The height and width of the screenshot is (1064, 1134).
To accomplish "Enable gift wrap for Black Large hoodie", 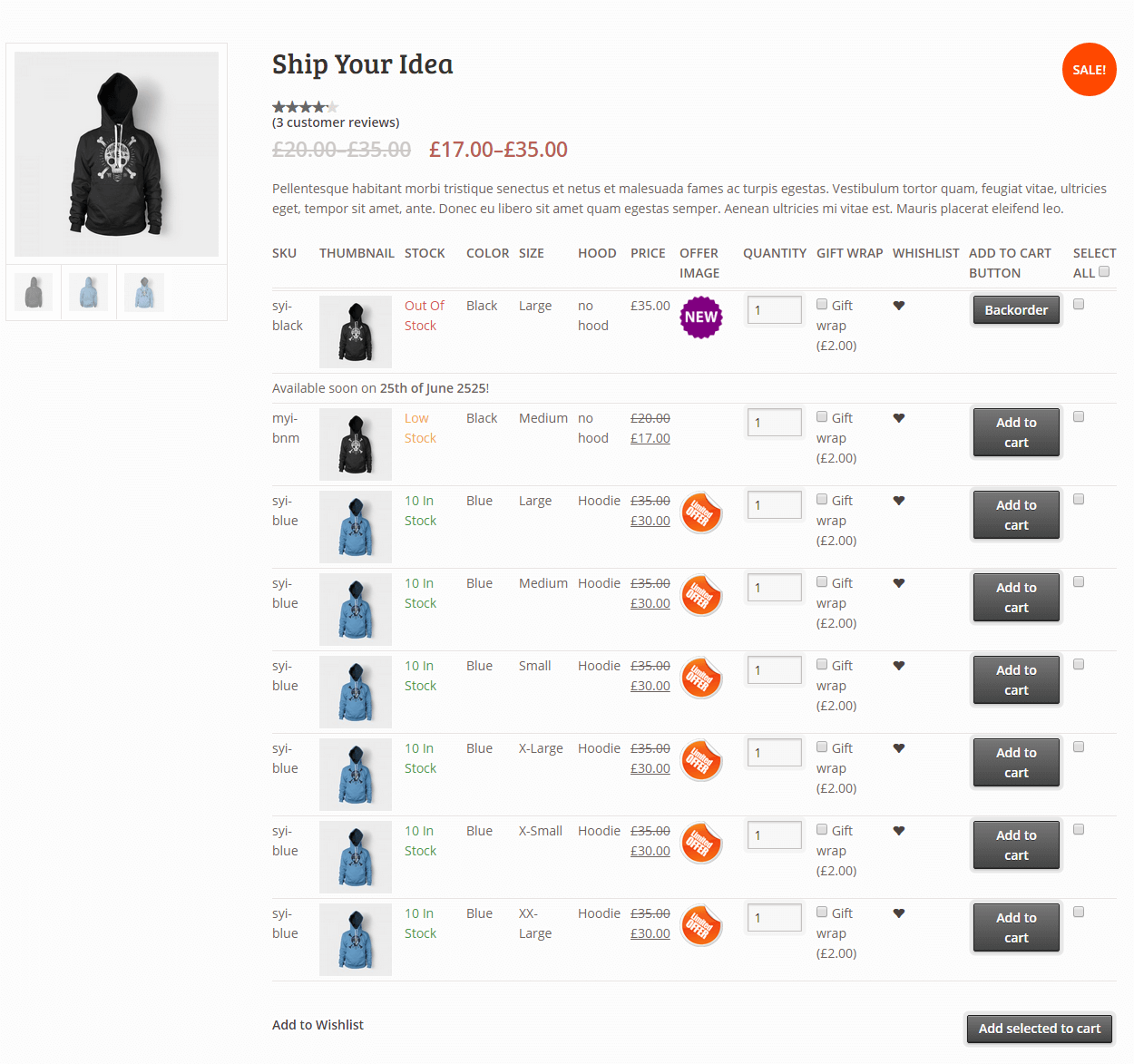I will (x=822, y=305).
